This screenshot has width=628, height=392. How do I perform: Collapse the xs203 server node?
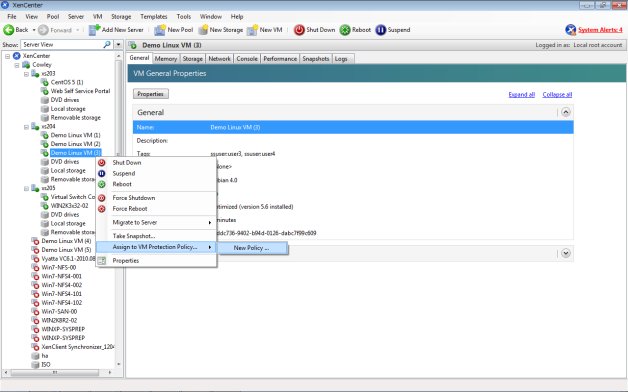click(x=26, y=74)
